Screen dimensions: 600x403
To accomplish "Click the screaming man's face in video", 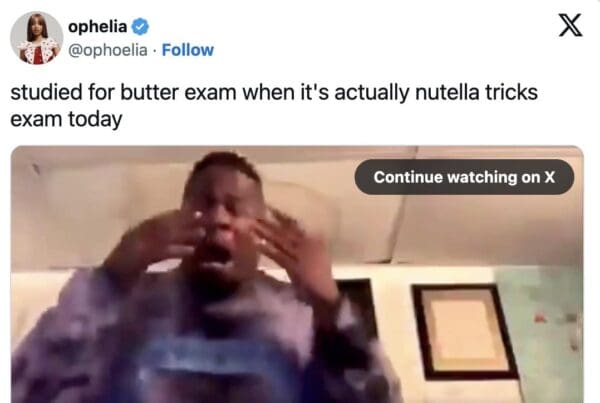I will point(226,226).
